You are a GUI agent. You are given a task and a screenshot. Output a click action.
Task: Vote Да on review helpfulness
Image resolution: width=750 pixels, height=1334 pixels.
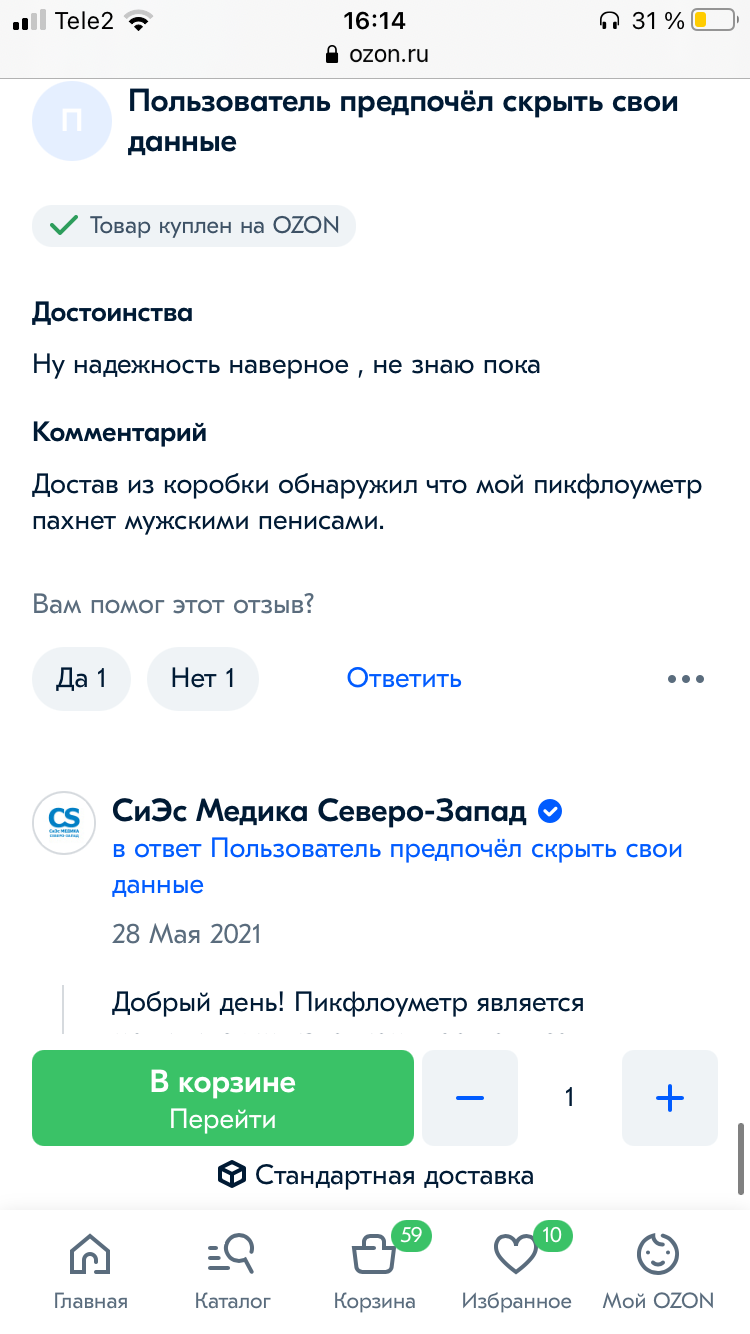pos(82,679)
